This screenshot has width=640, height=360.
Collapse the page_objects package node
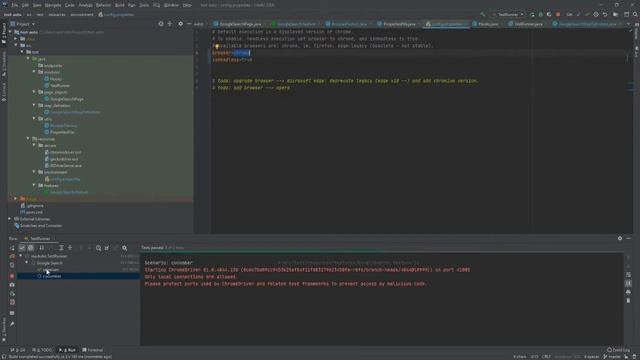pos(34,92)
